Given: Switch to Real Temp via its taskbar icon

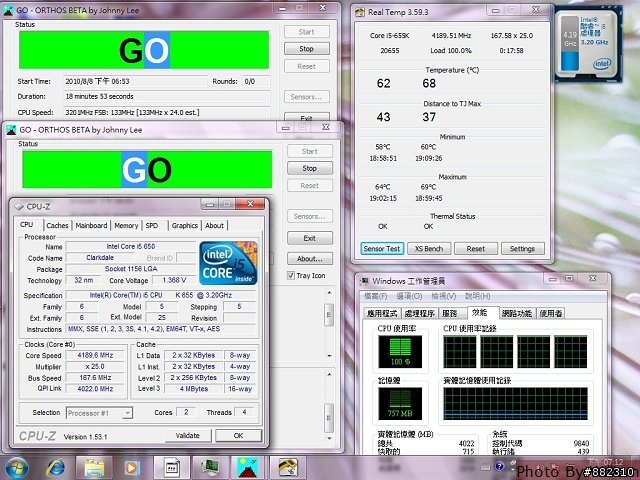Looking at the screenshot, I should coord(288,468).
